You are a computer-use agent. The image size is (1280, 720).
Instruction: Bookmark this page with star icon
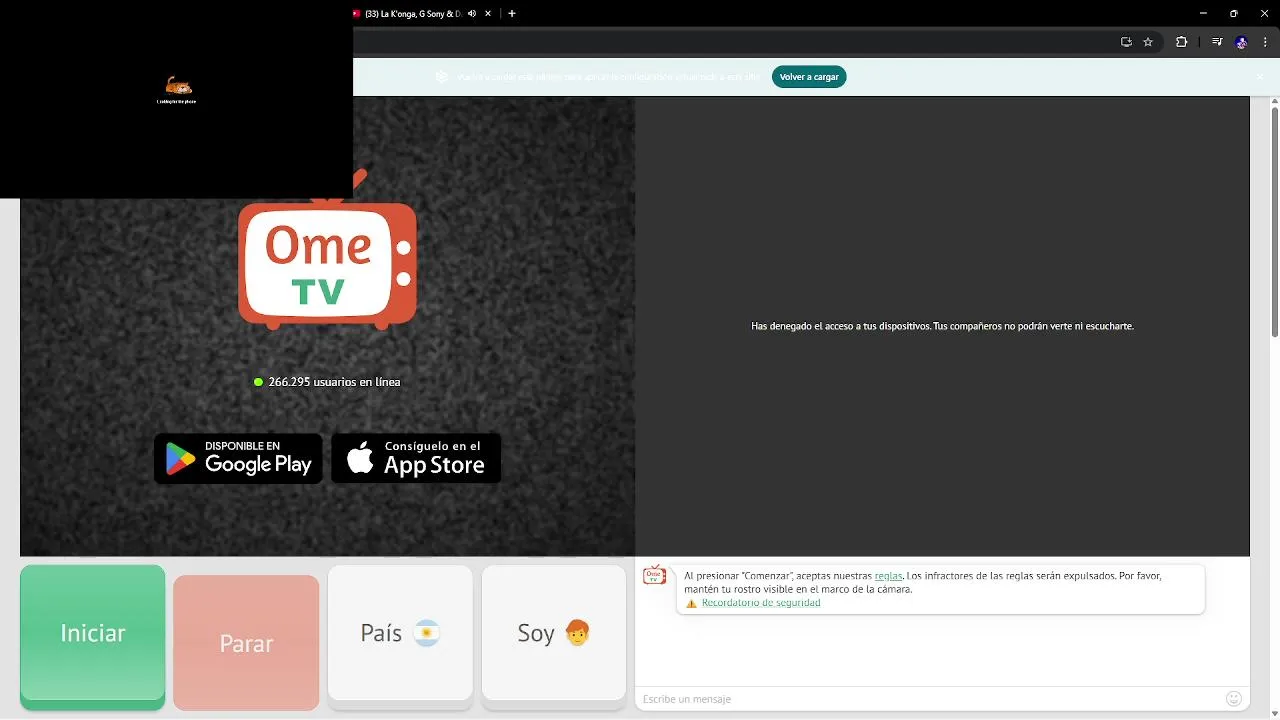1148,42
